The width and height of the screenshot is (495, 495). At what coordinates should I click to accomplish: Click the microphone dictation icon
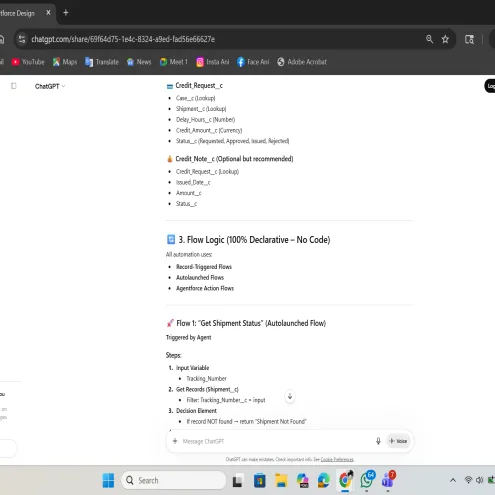[378, 441]
